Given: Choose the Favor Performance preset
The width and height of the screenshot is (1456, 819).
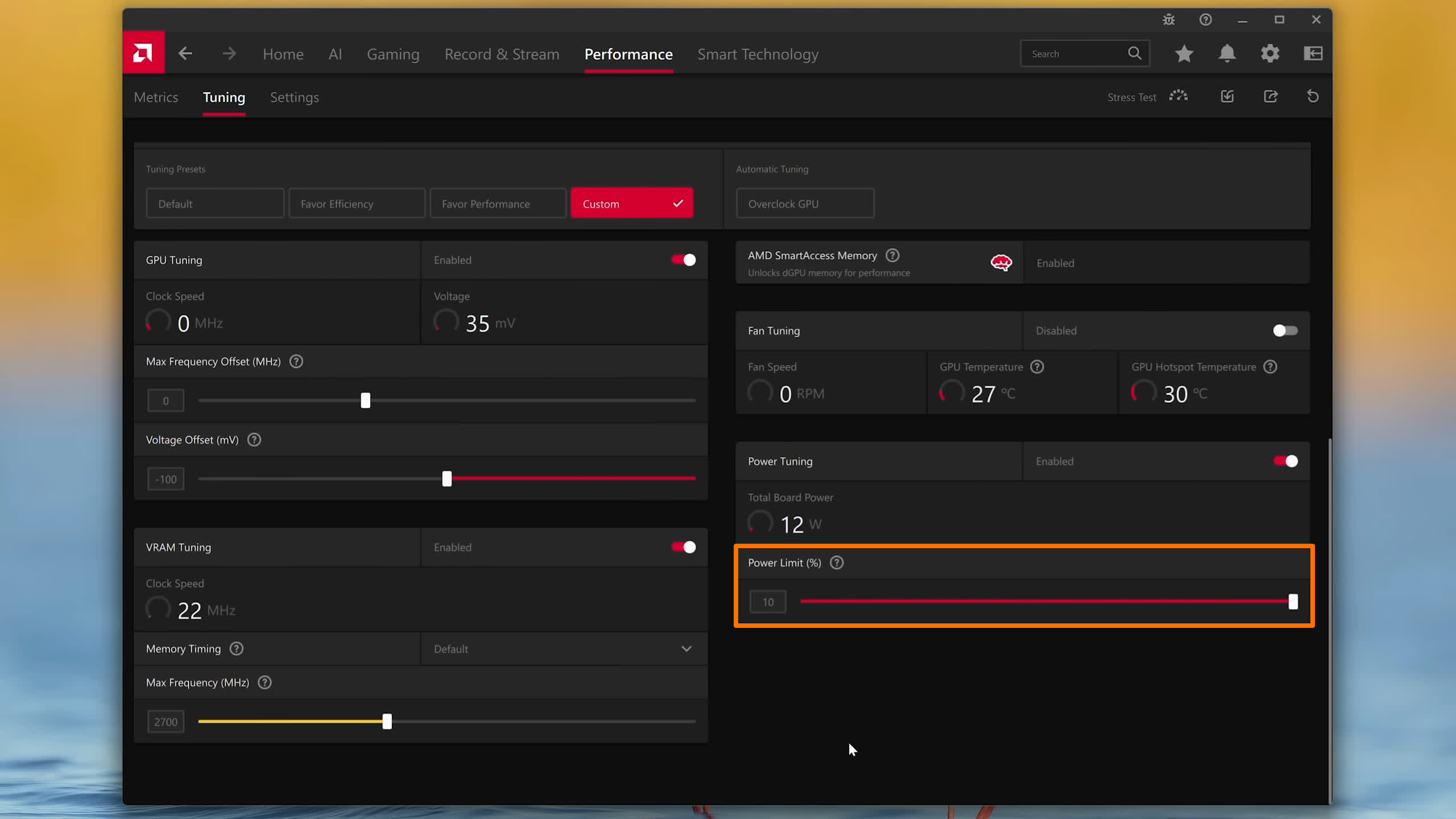Looking at the screenshot, I should pyautogui.click(x=498, y=203).
